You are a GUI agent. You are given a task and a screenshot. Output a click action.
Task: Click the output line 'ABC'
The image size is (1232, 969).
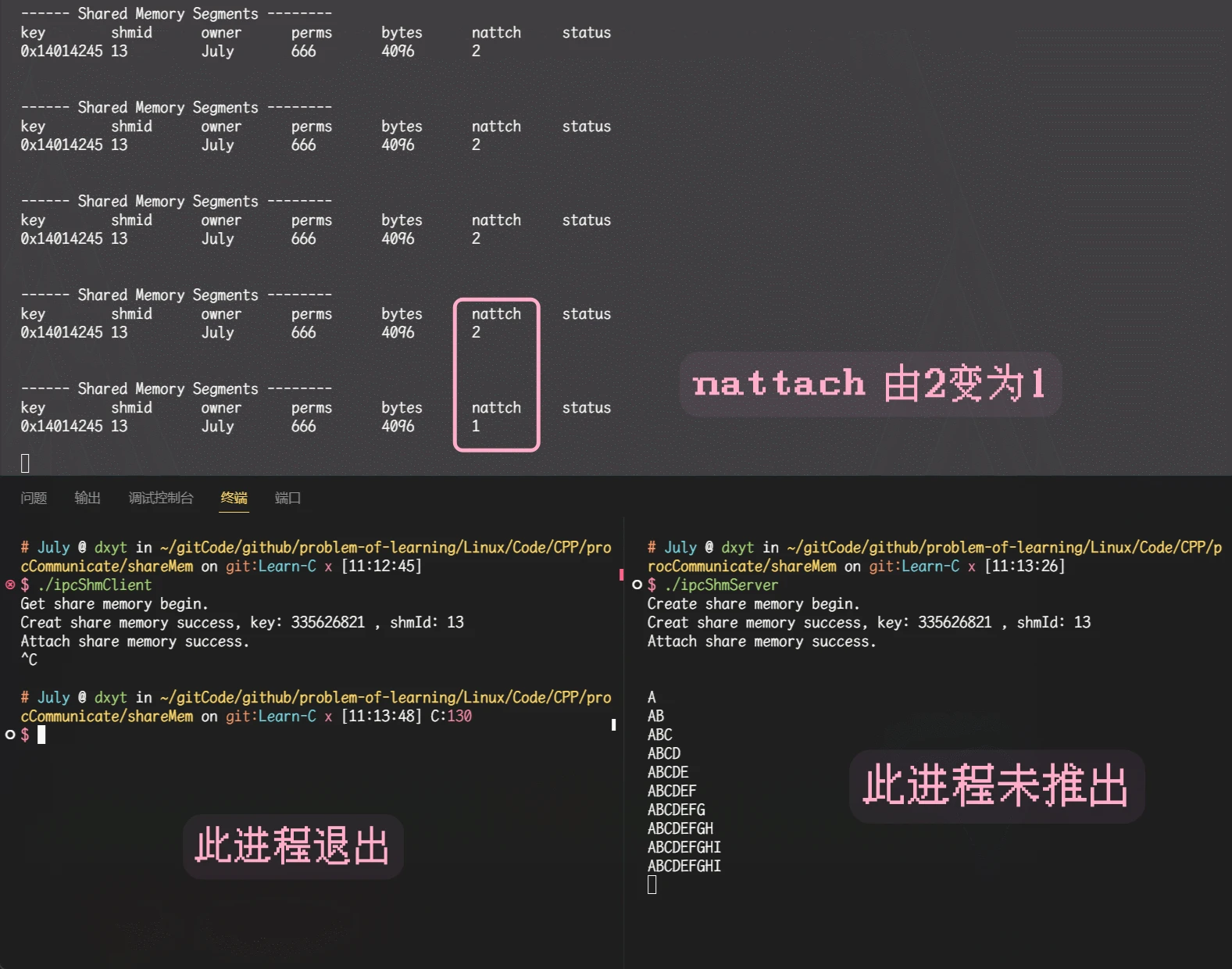tap(659, 735)
